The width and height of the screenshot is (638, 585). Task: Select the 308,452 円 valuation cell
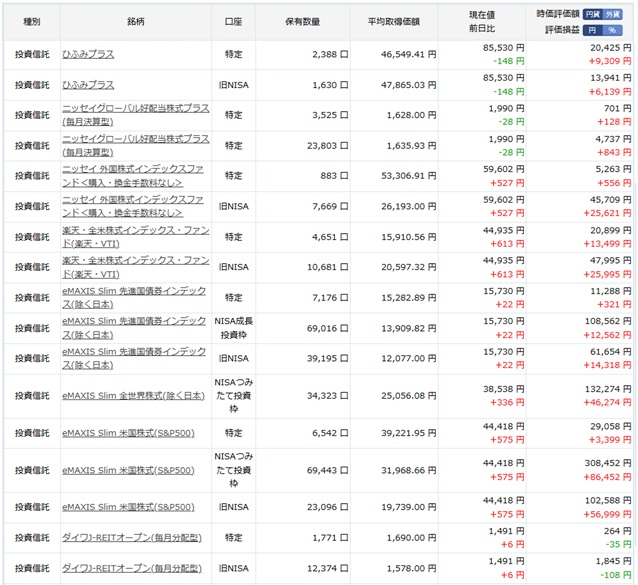(x=608, y=463)
